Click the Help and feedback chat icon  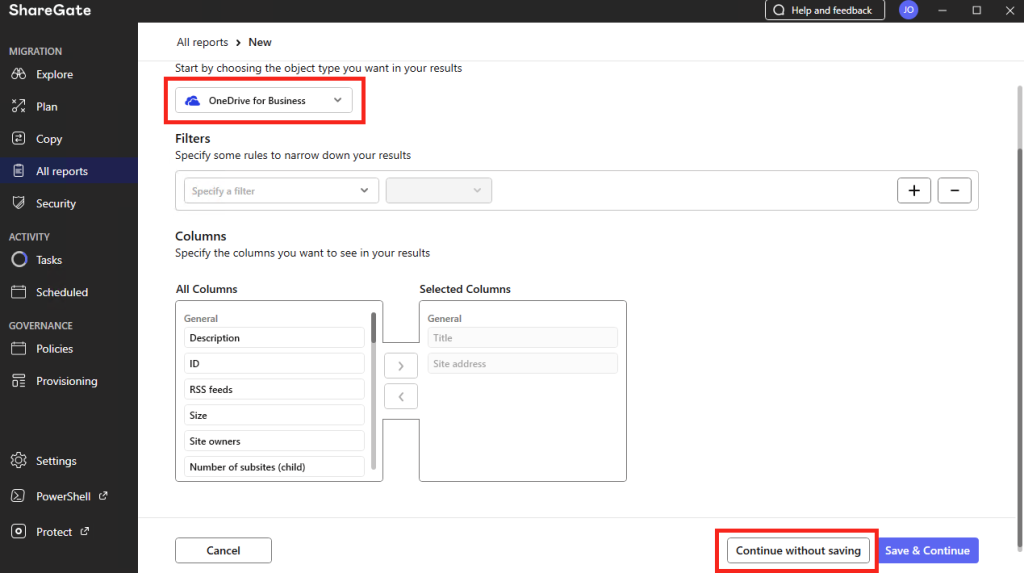point(779,10)
